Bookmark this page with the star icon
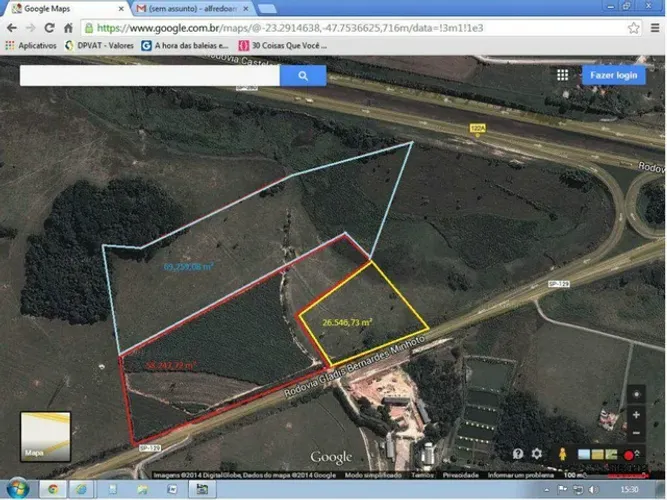Screen dimensions: 667x500 pos(633,28)
